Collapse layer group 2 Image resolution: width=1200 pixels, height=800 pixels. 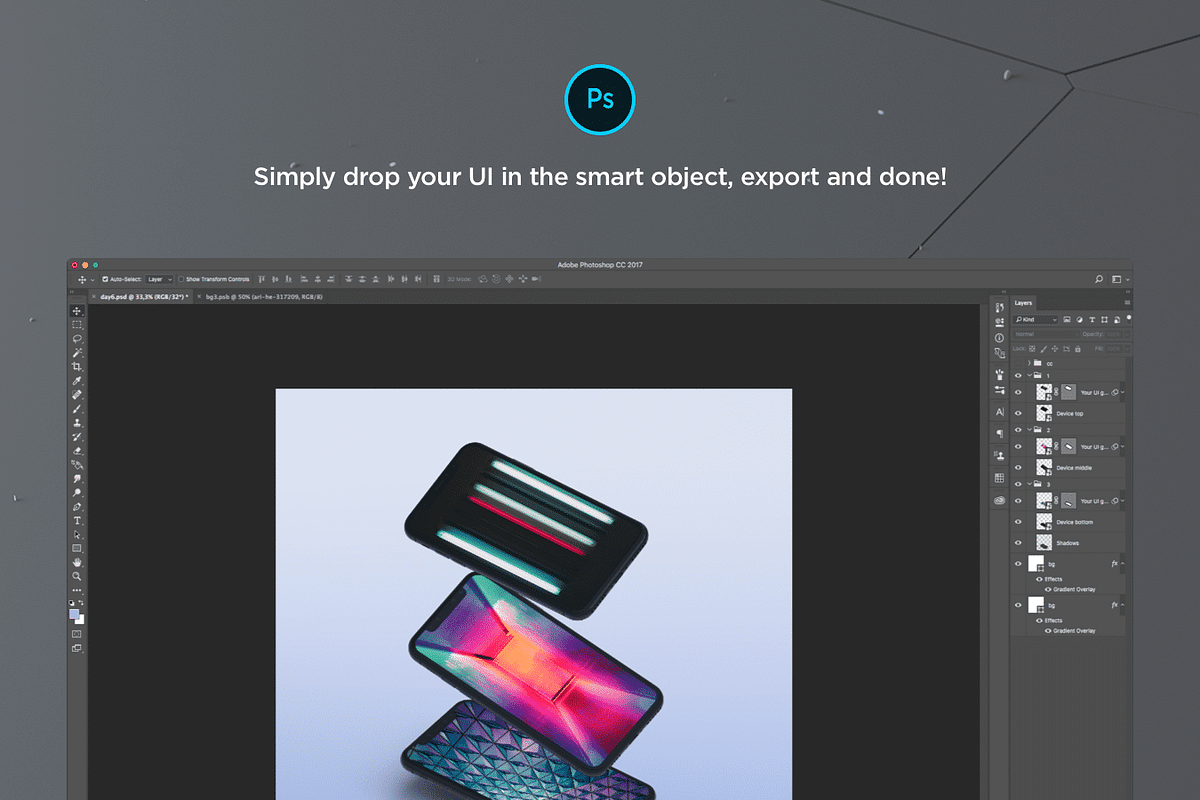[1029, 430]
